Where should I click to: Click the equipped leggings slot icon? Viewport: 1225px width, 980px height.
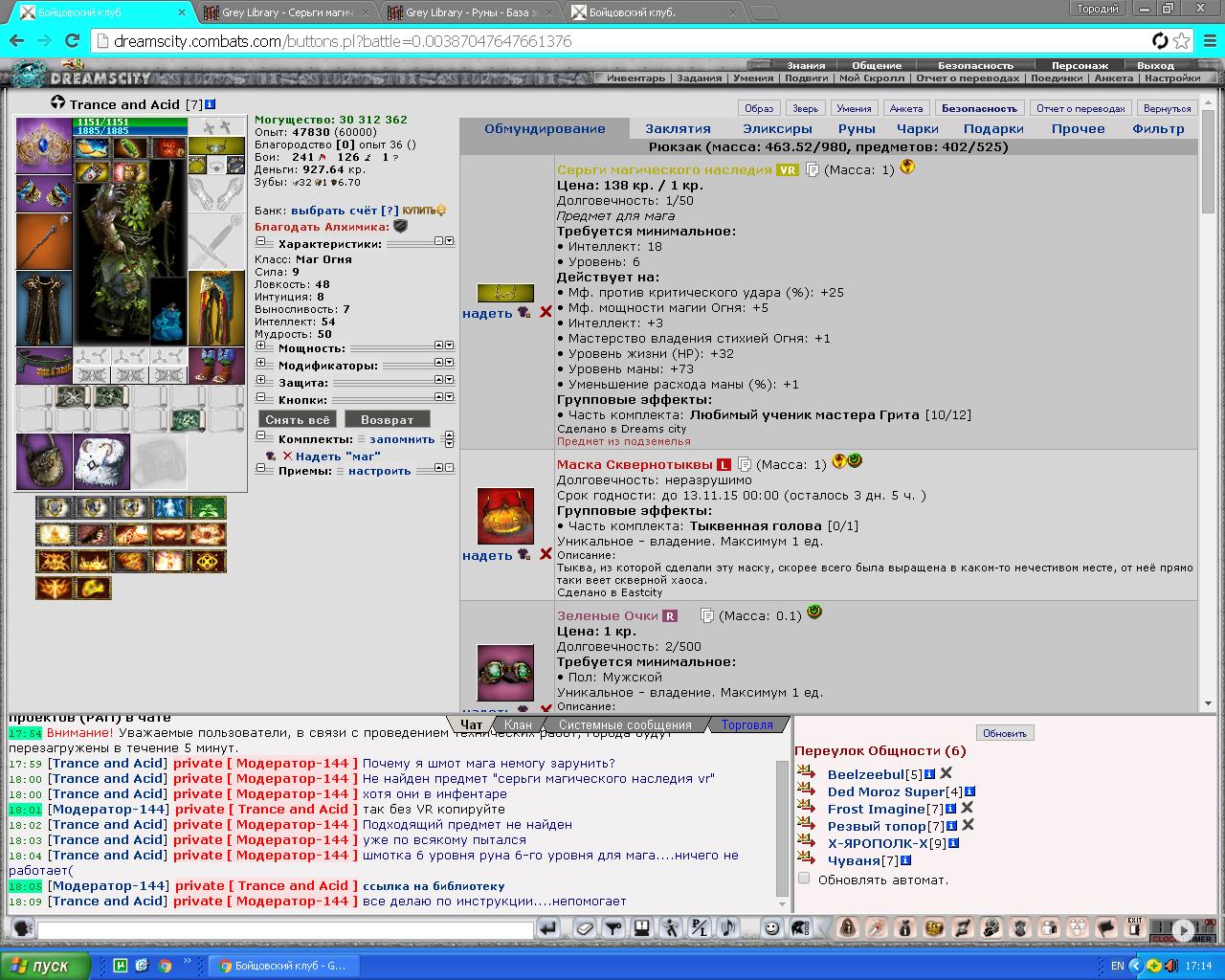point(216,308)
